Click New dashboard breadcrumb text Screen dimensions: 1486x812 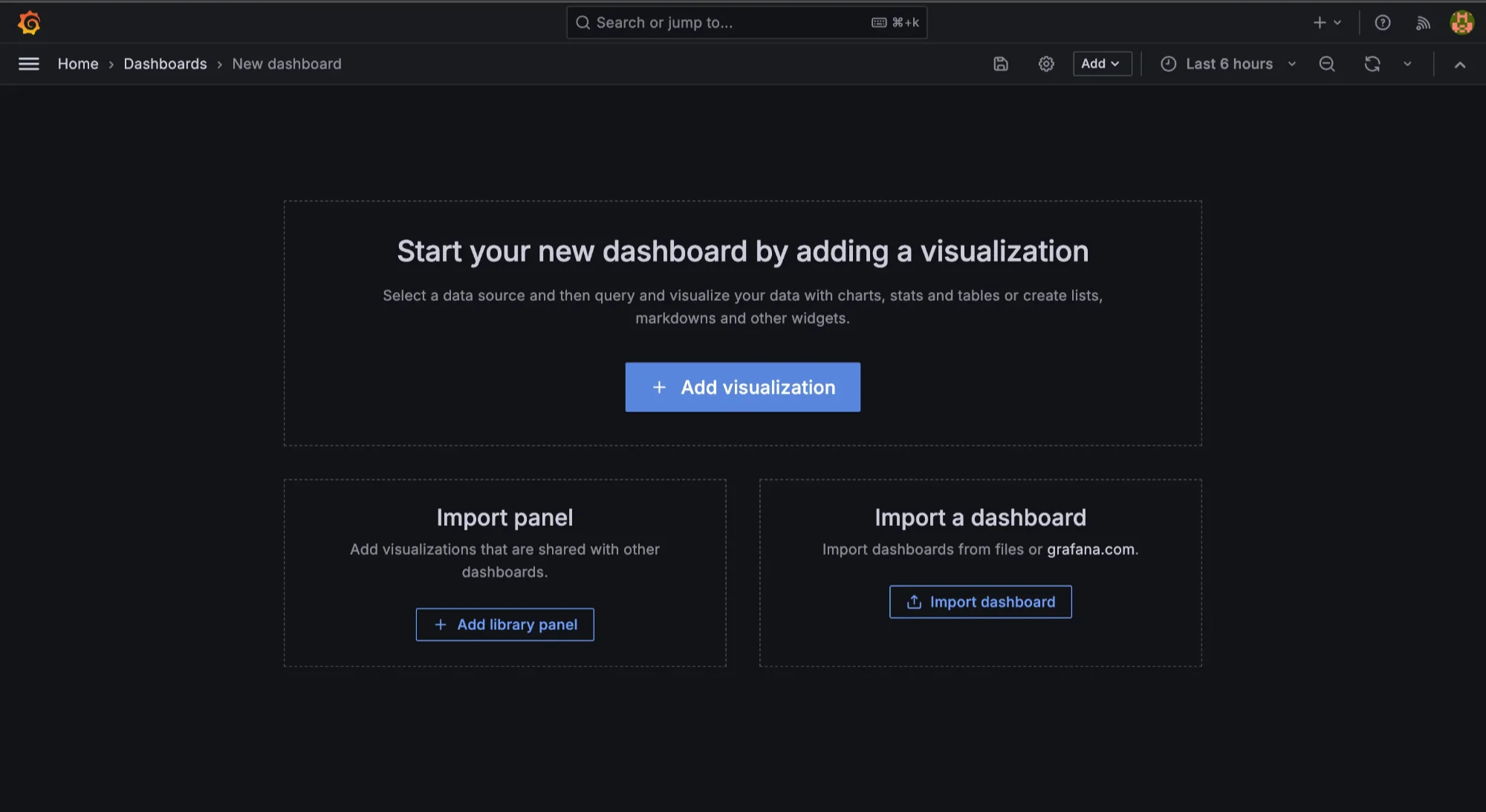tap(287, 64)
